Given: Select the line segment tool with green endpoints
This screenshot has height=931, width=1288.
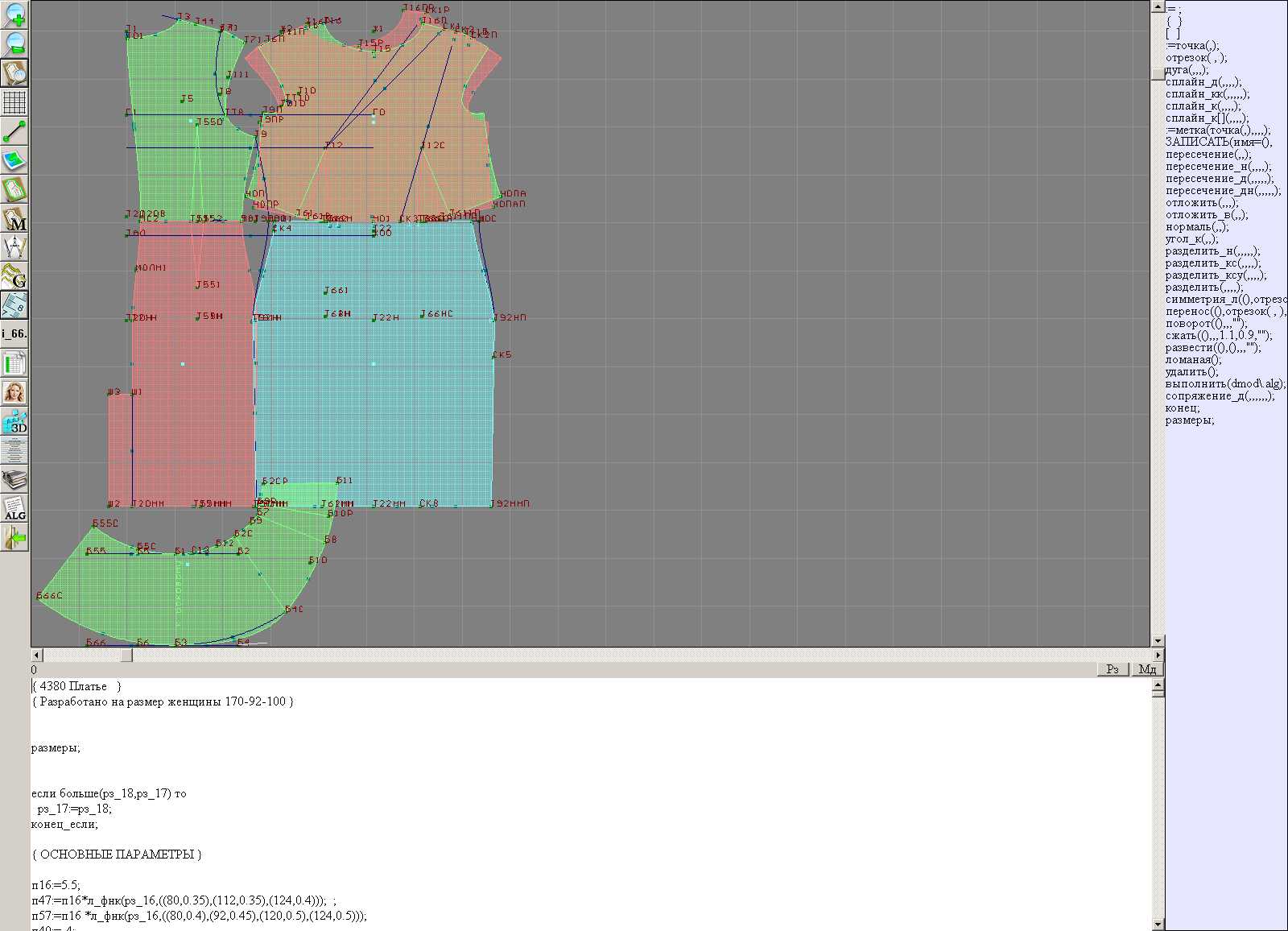Looking at the screenshot, I should [x=14, y=131].
